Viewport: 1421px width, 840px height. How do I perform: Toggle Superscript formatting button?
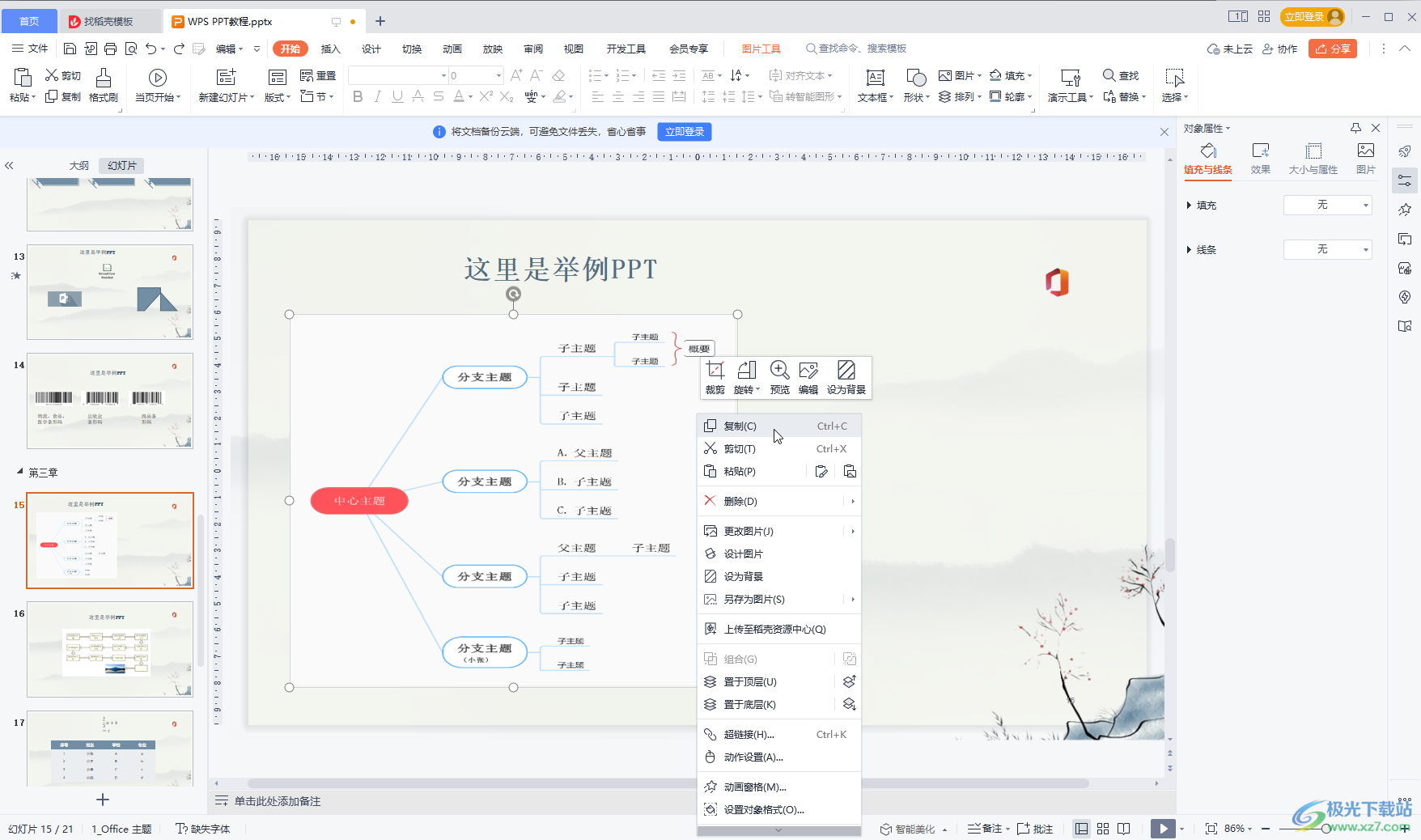click(x=486, y=97)
